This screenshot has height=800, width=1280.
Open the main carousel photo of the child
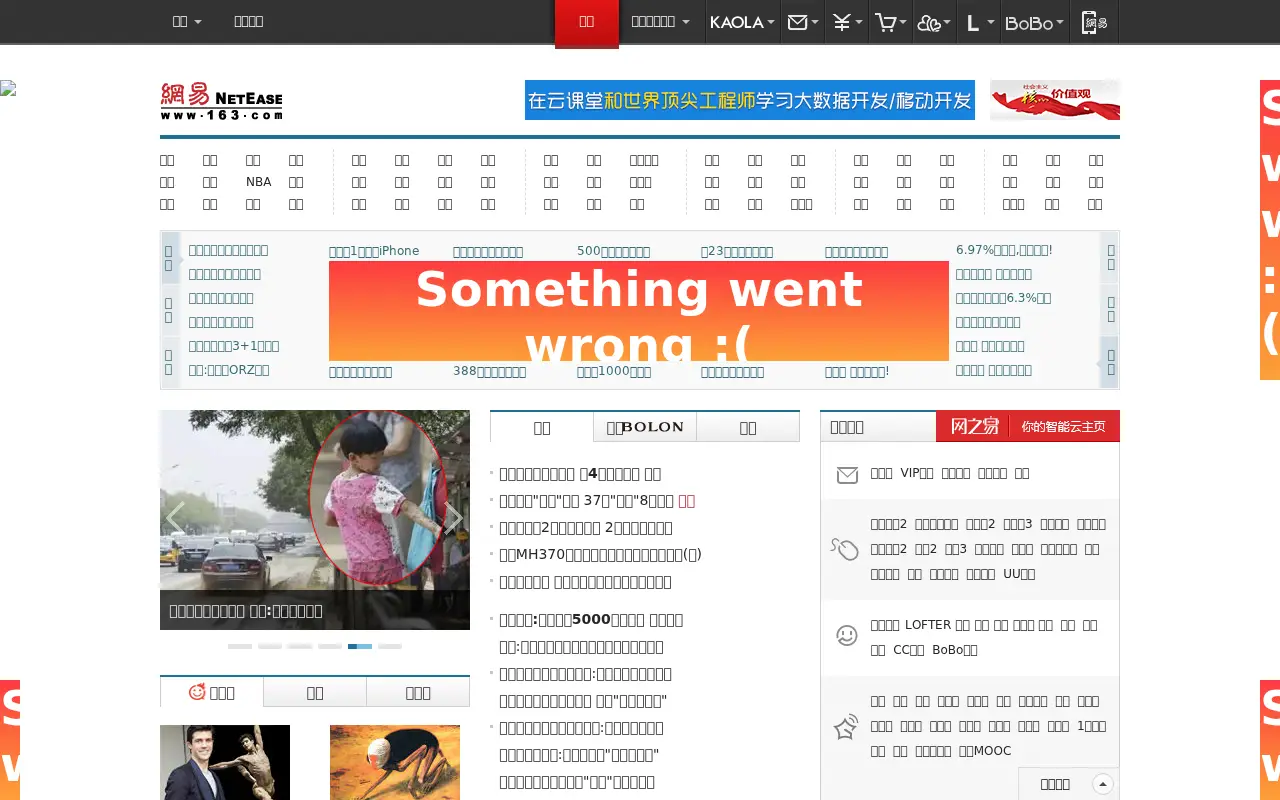point(315,520)
